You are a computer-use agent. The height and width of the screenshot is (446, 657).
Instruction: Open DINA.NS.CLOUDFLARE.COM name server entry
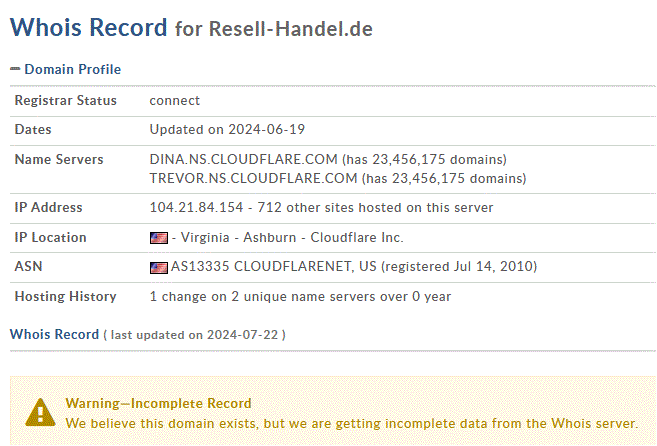[243, 159]
